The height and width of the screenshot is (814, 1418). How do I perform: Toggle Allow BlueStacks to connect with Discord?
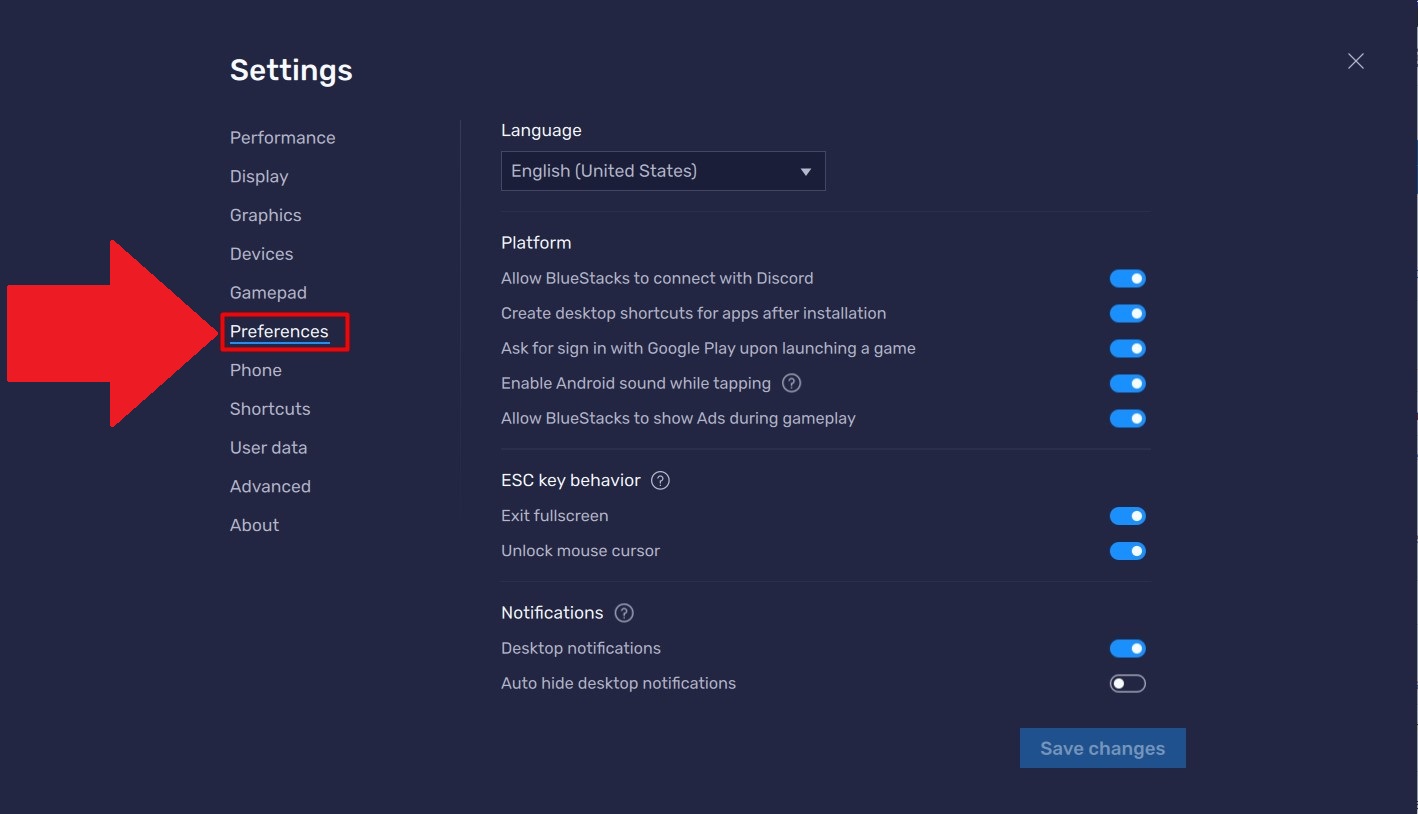[x=1127, y=279]
